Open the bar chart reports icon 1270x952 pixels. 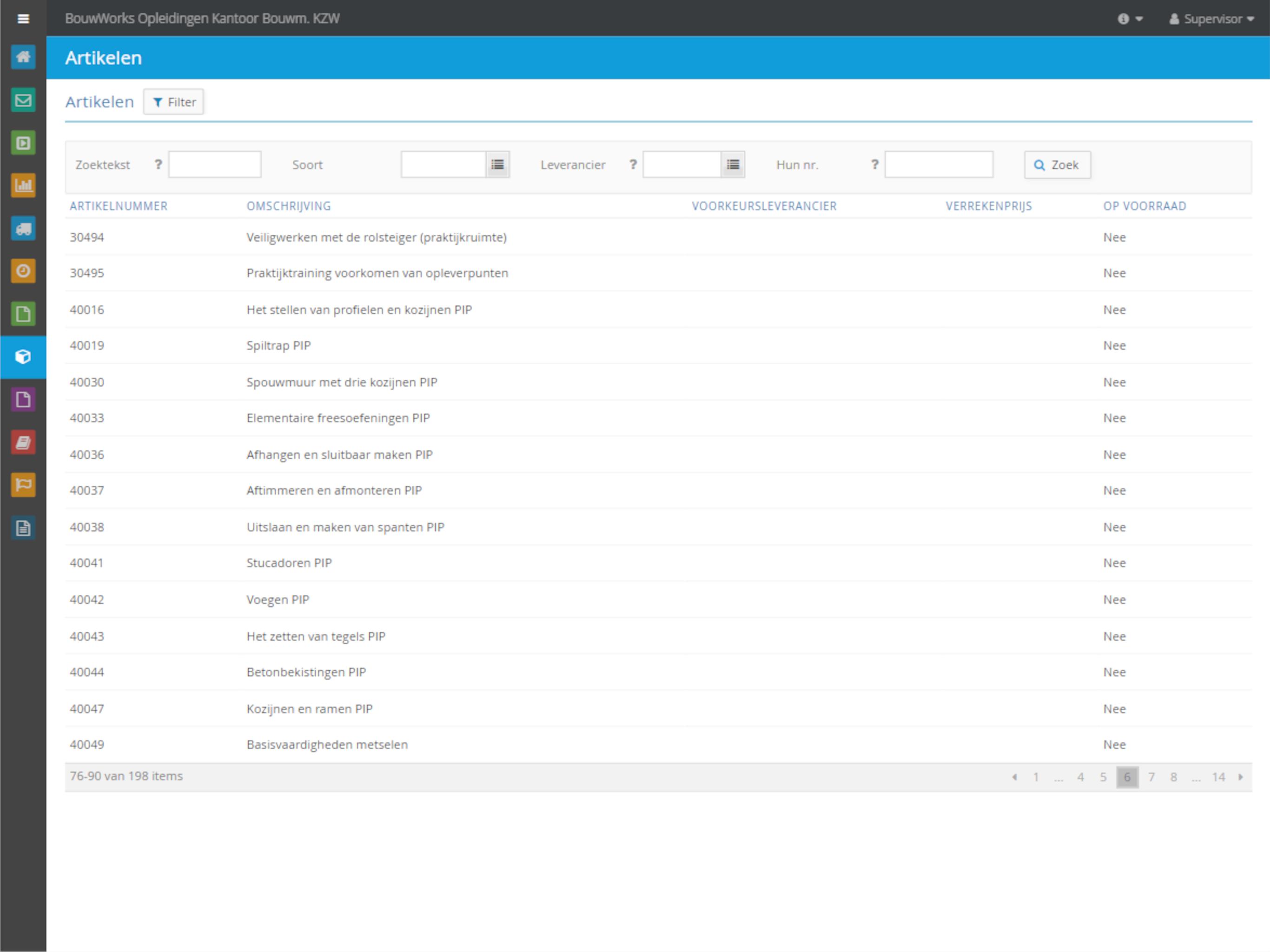[23, 185]
